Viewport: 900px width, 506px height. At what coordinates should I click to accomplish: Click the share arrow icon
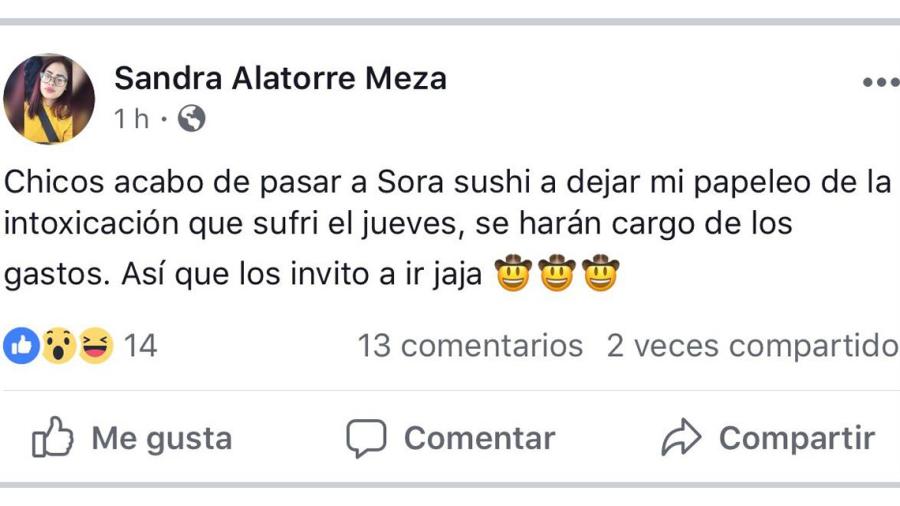pyautogui.click(x=680, y=438)
